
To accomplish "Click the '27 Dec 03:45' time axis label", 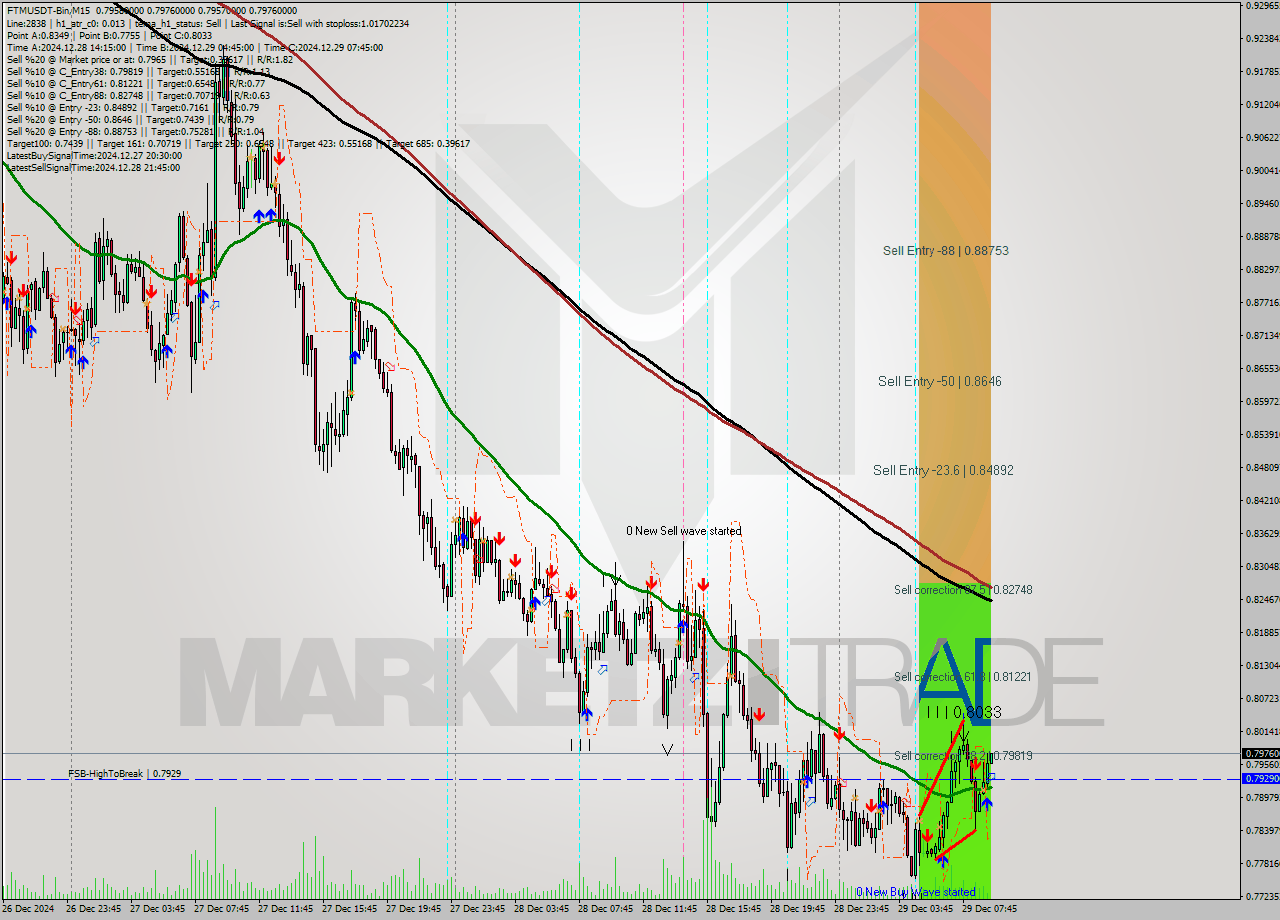I will click(158, 909).
